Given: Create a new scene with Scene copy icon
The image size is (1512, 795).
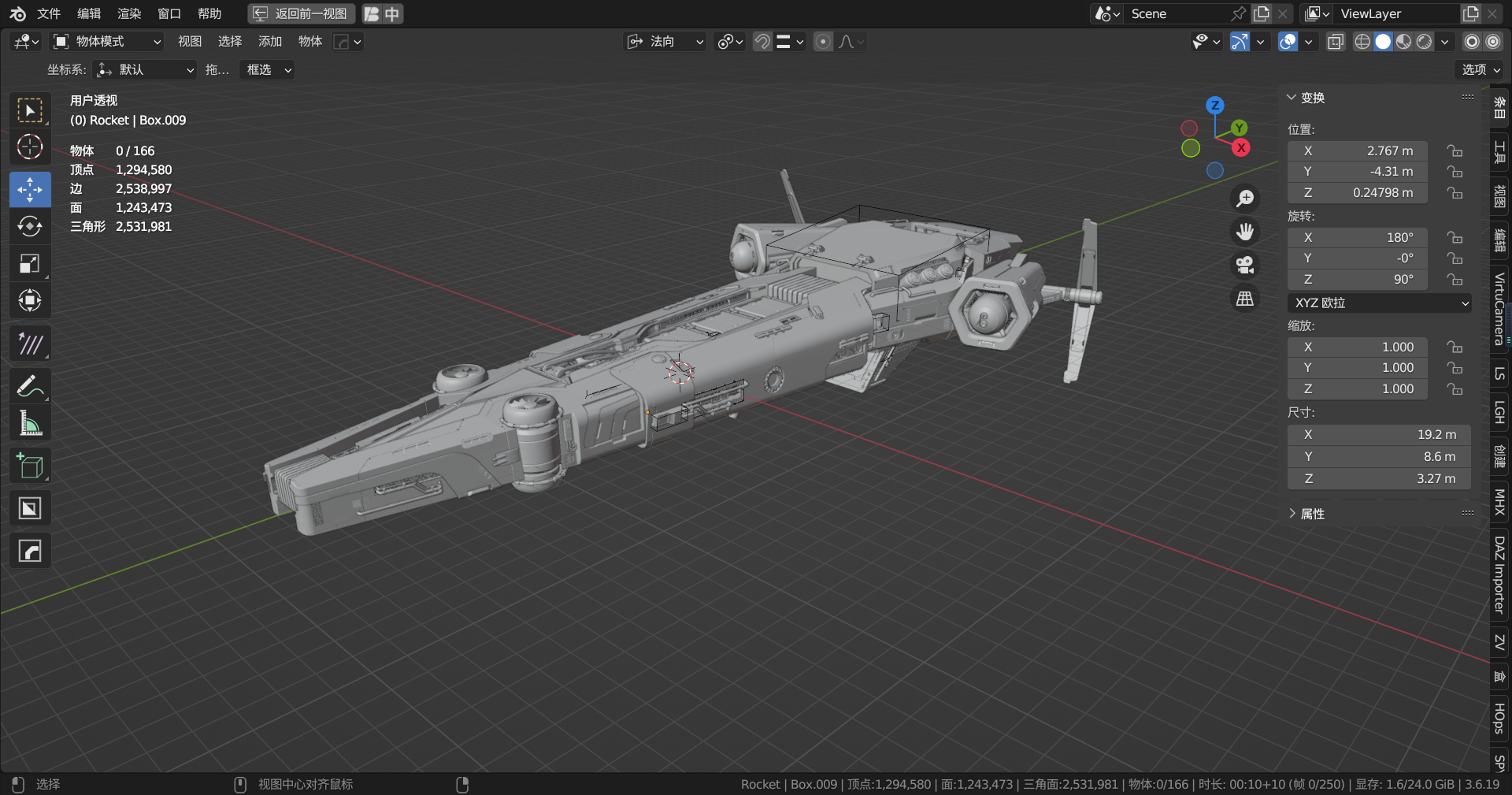Looking at the screenshot, I should [1262, 13].
